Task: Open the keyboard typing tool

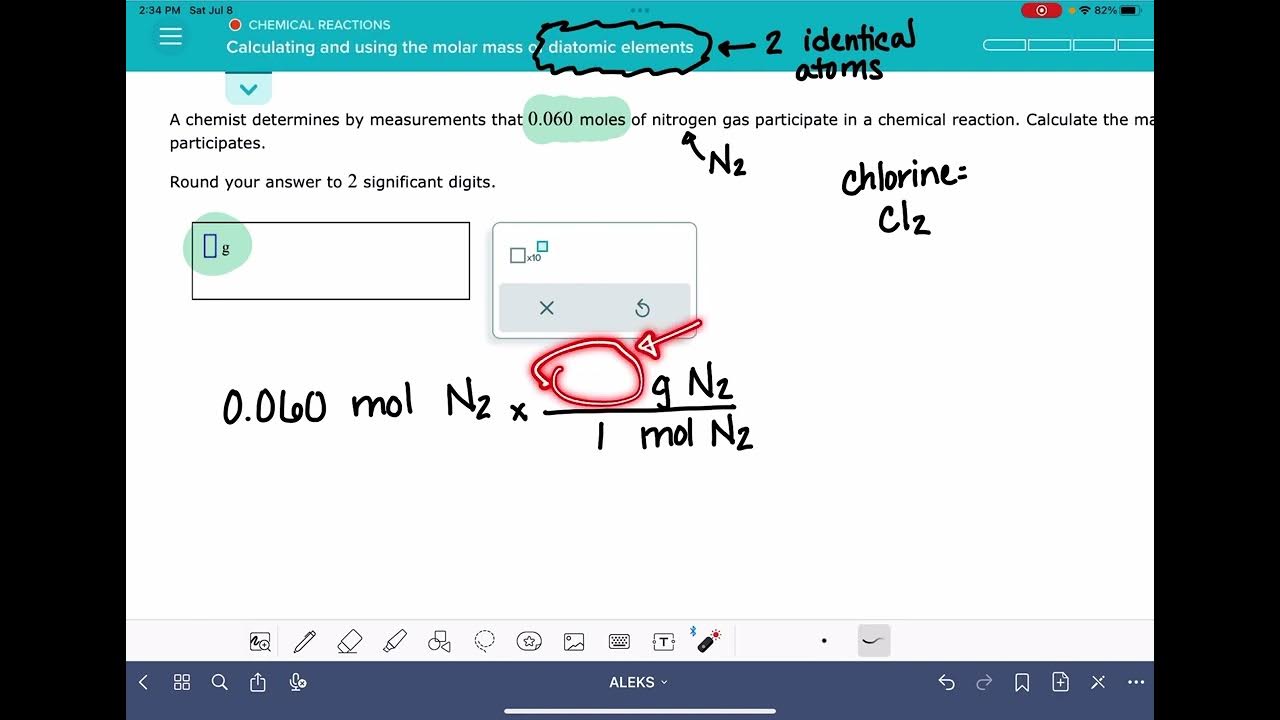Action: [619, 642]
